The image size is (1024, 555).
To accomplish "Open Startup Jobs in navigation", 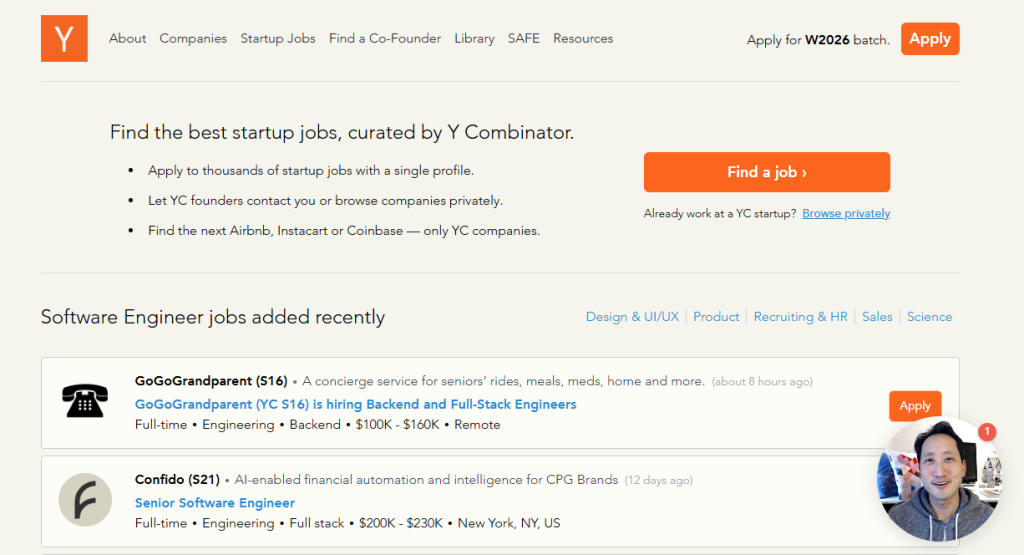I will [278, 39].
